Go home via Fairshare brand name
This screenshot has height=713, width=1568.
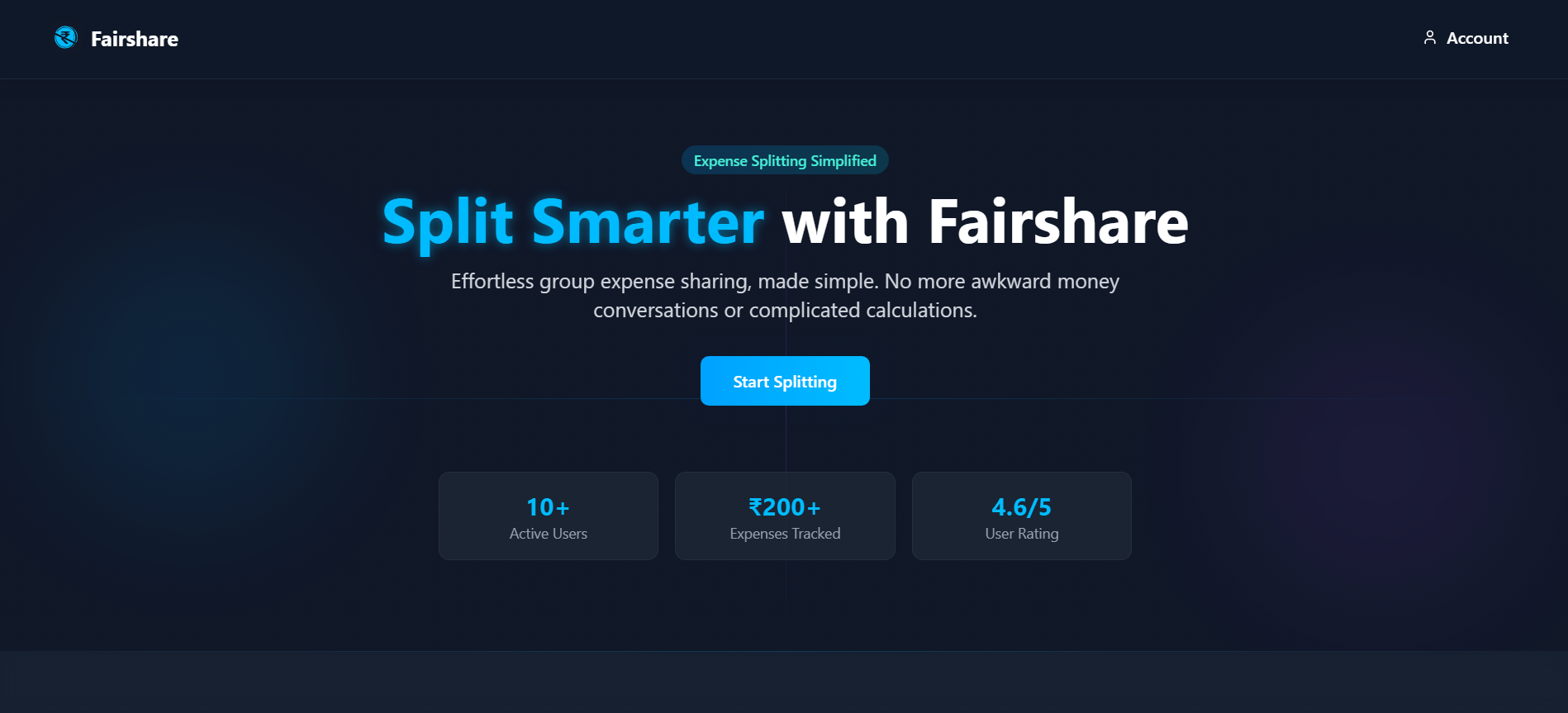pyautogui.click(x=135, y=39)
